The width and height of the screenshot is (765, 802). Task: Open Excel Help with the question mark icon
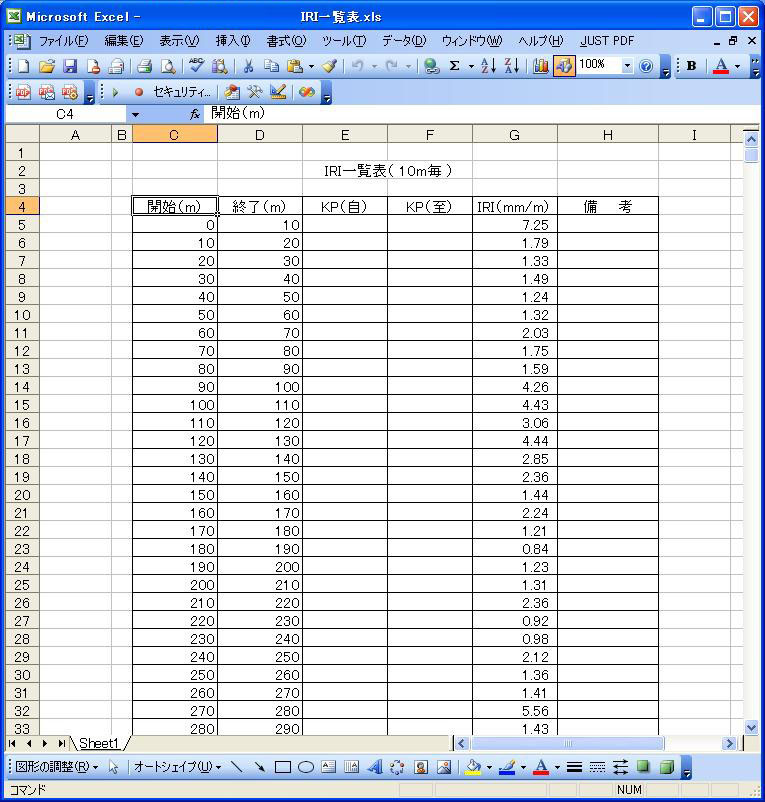click(x=646, y=66)
